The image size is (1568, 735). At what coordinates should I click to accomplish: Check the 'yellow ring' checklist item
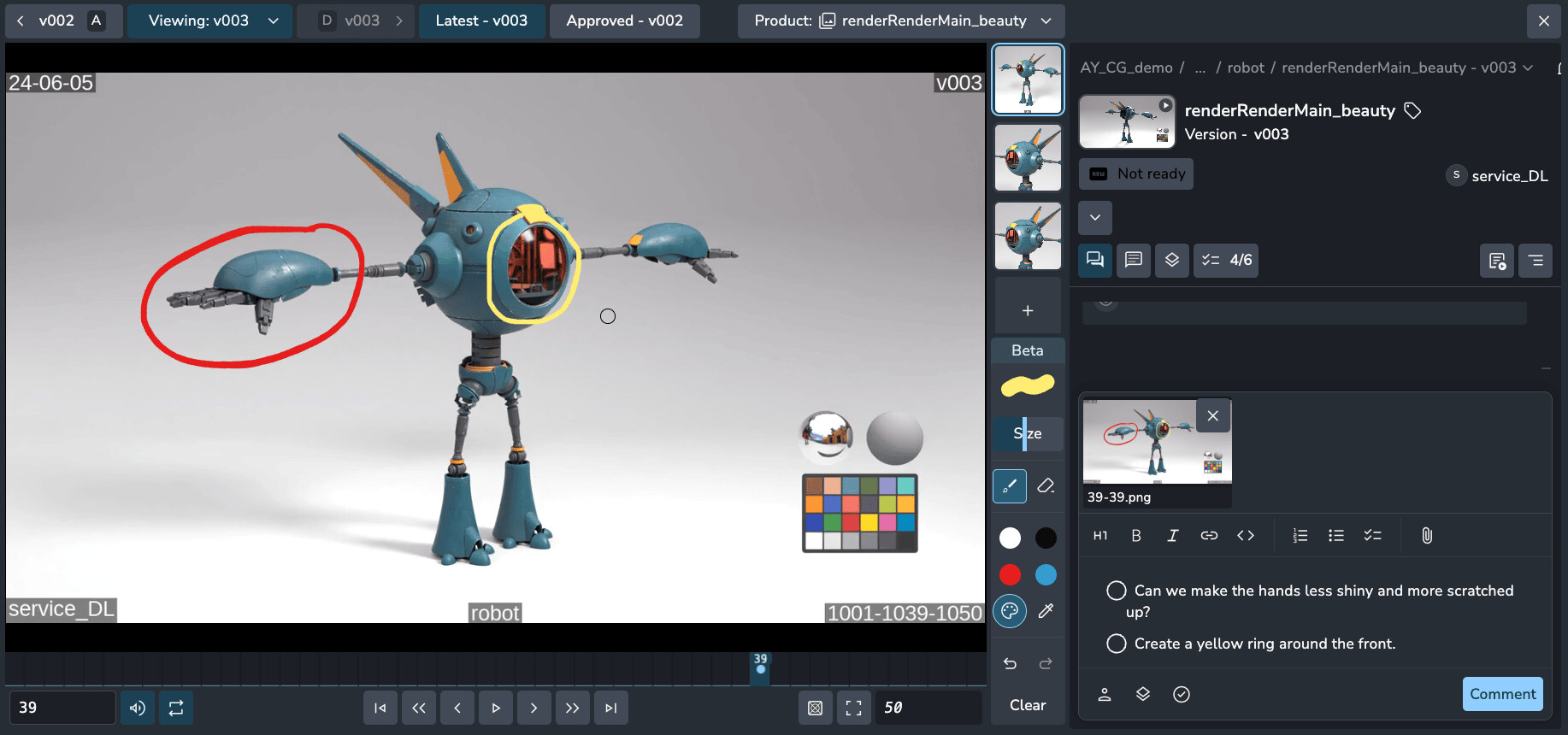1117,644
